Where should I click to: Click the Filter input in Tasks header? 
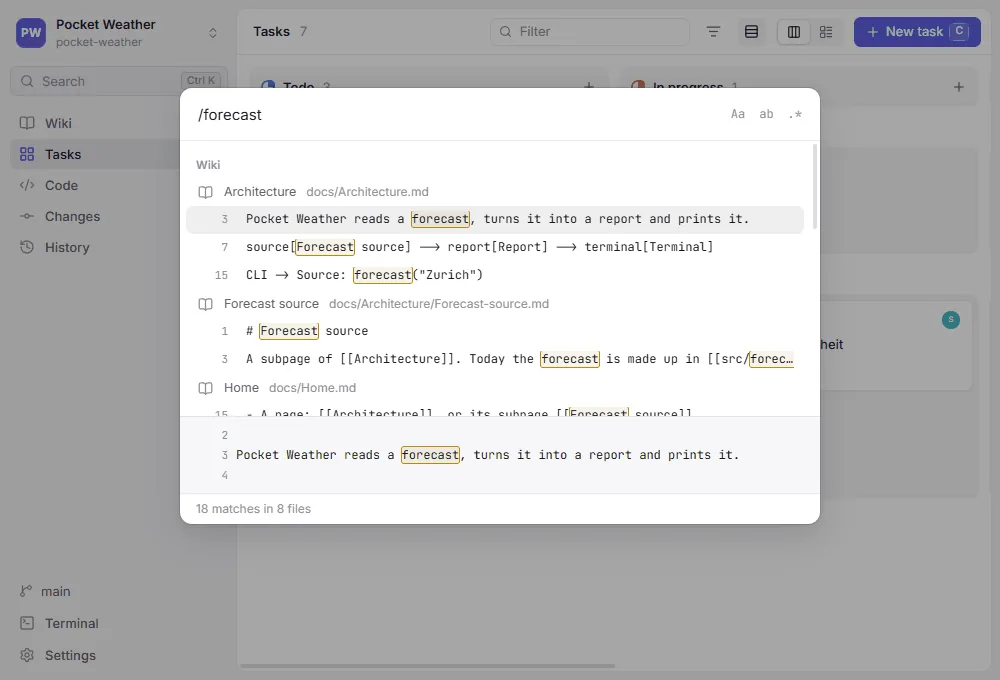coord(589,31)
